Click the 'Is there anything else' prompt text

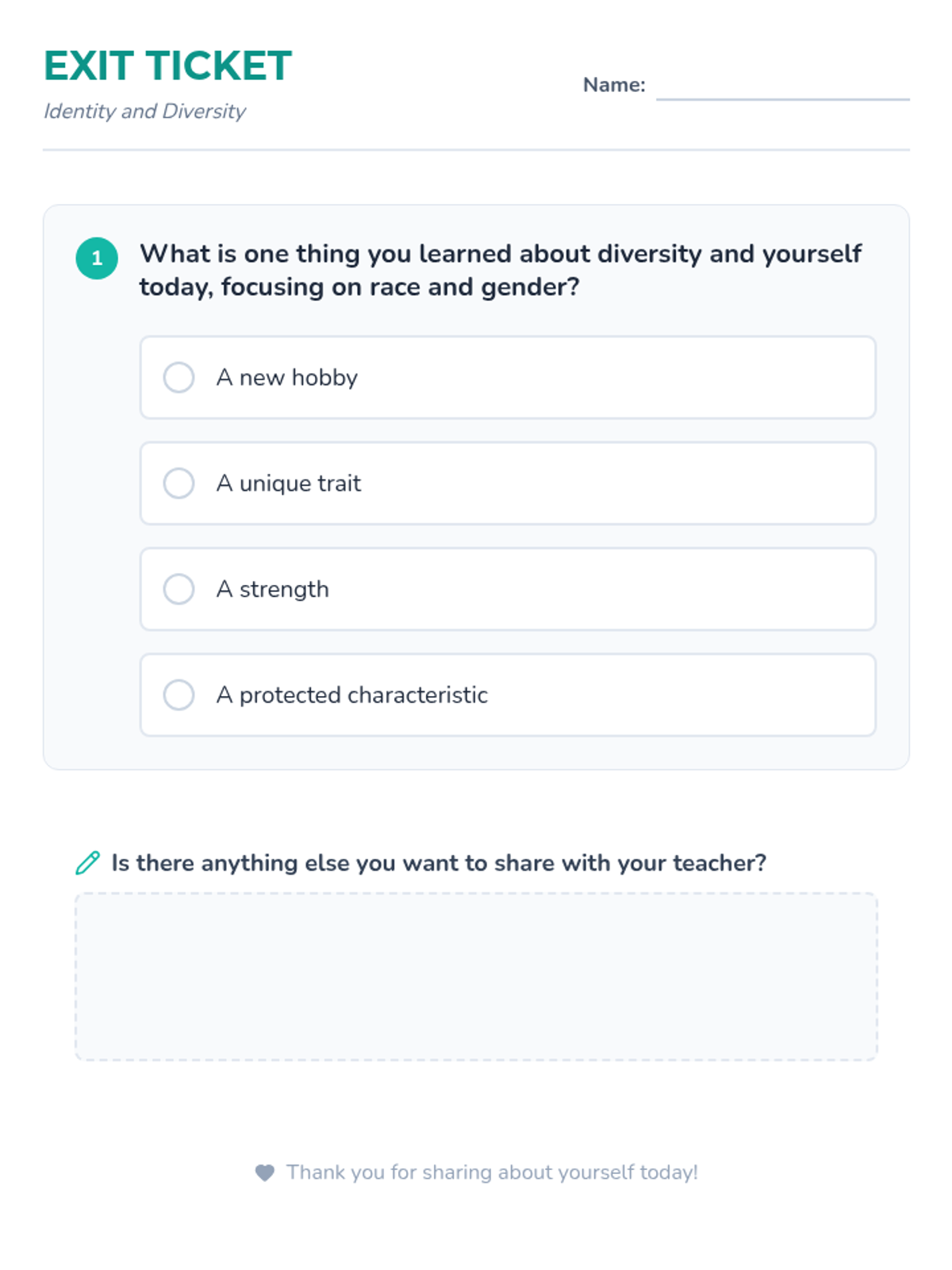(x=439, y=863)
